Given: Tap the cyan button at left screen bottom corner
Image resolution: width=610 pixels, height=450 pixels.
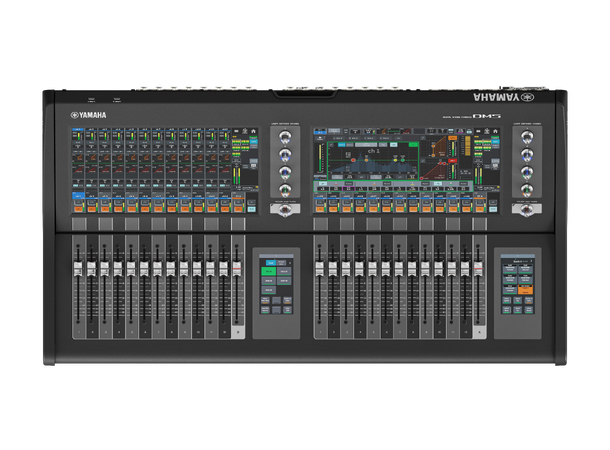Looking at the screenshot, I should pos(252,210).
